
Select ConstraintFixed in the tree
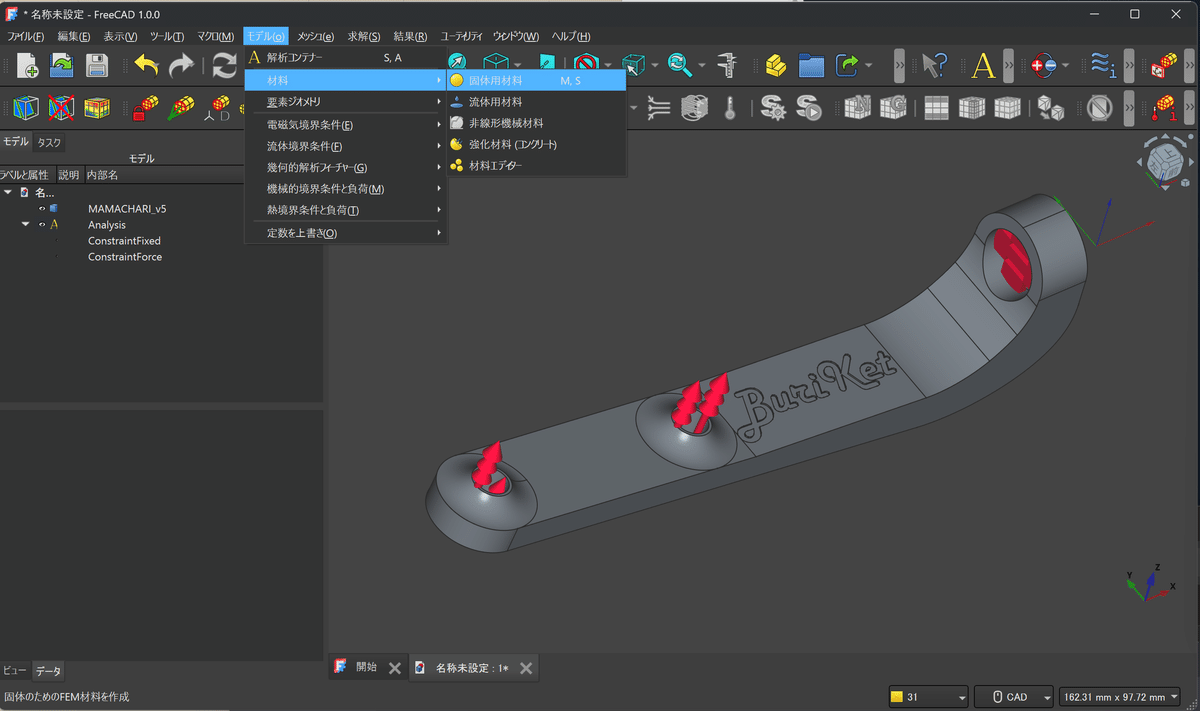click(x=124, y=241)
